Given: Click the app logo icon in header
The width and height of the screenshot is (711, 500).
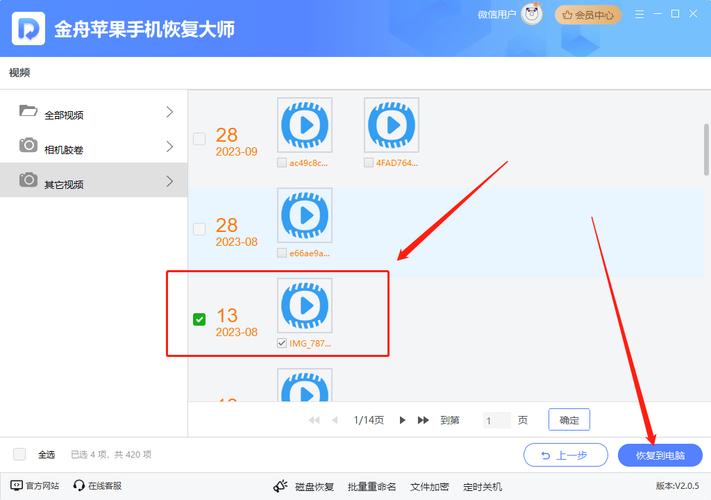Looking at the screenshot, I should pos(28,29).
